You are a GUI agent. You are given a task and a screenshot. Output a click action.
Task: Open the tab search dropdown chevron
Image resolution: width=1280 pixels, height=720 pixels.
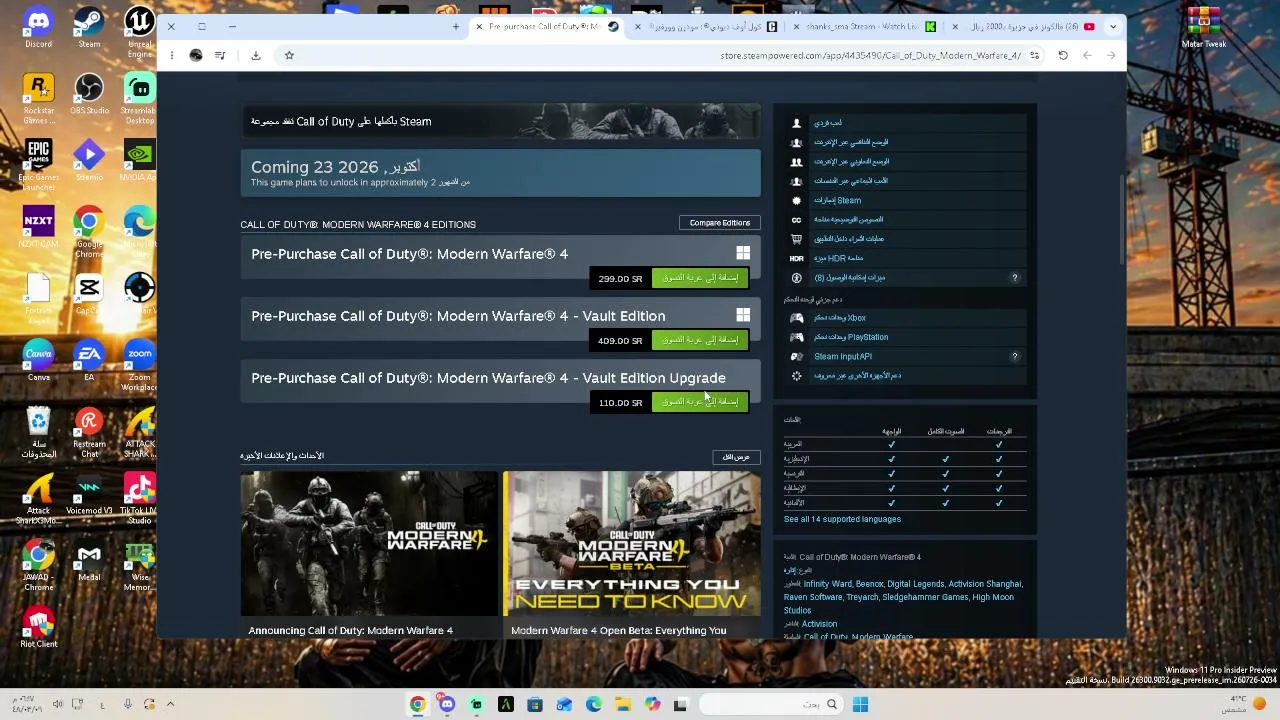point(1113,27)
